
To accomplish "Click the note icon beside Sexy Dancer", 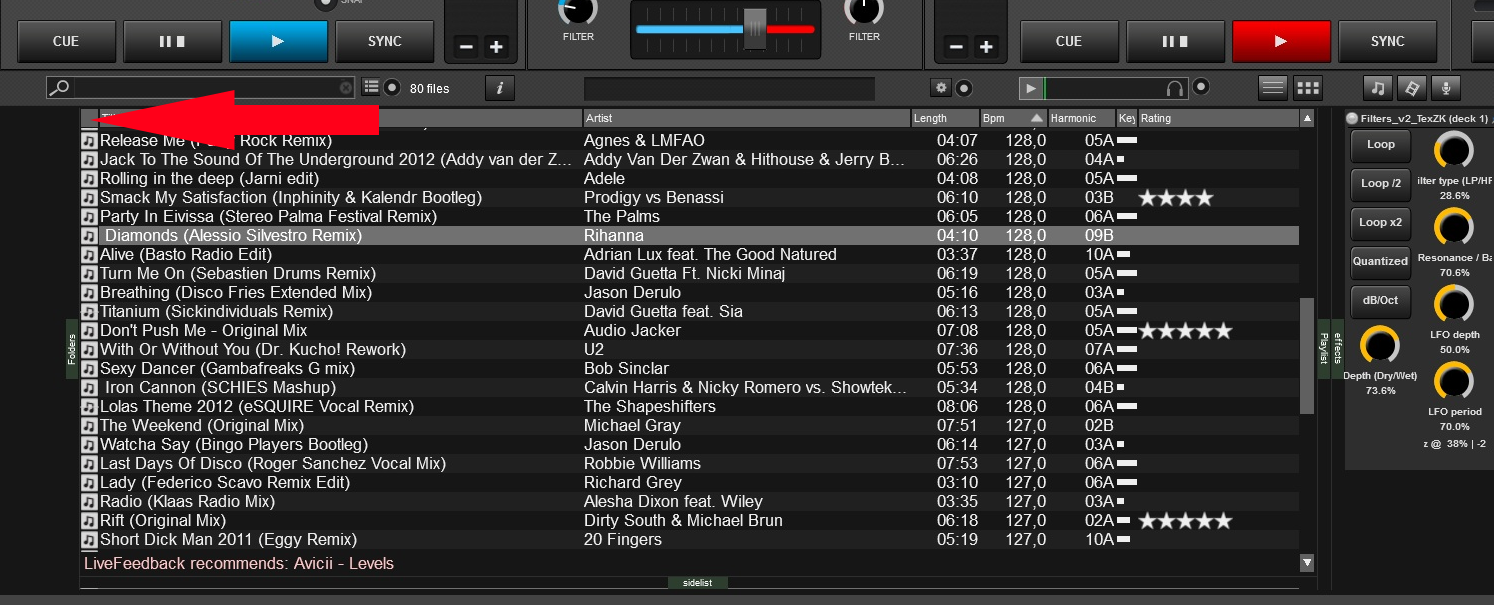I will 89,369.
